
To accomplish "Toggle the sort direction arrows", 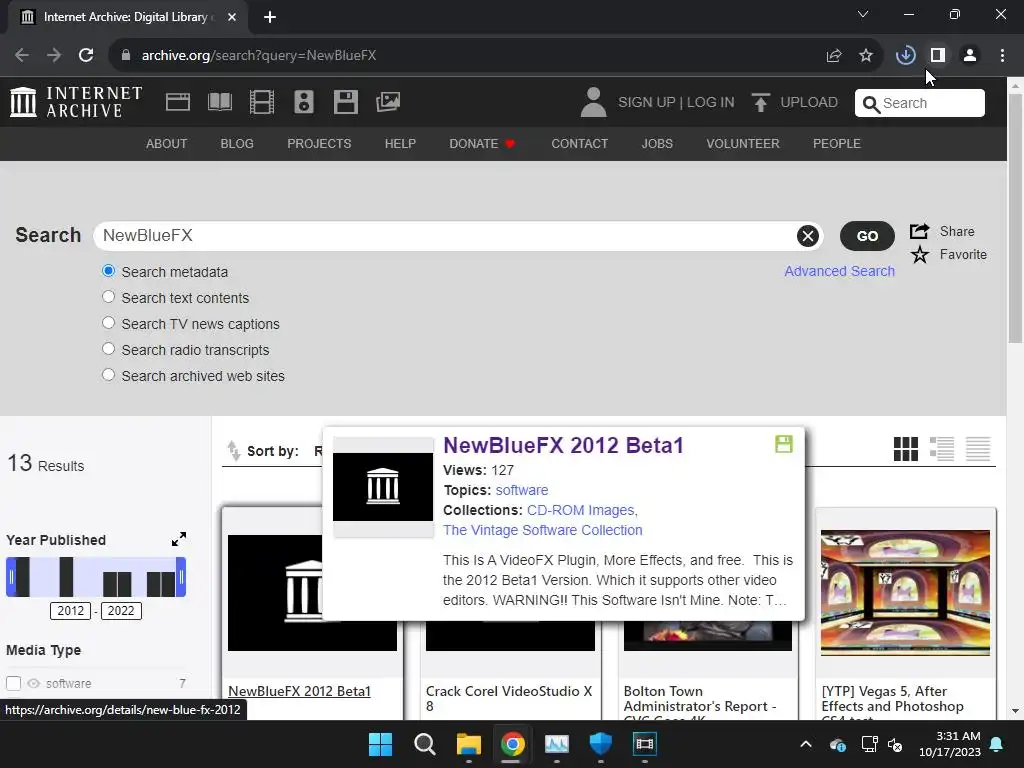I will click(233, 451).
